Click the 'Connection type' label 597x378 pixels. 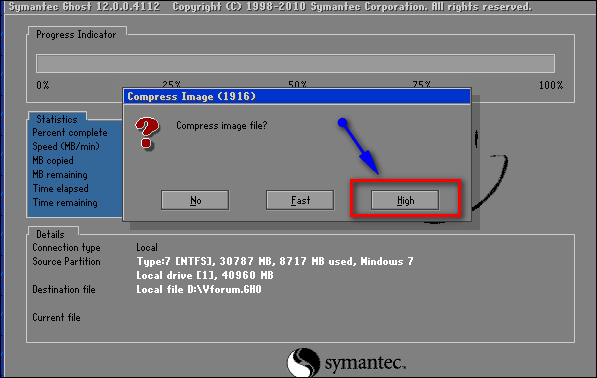pos(66,248)
